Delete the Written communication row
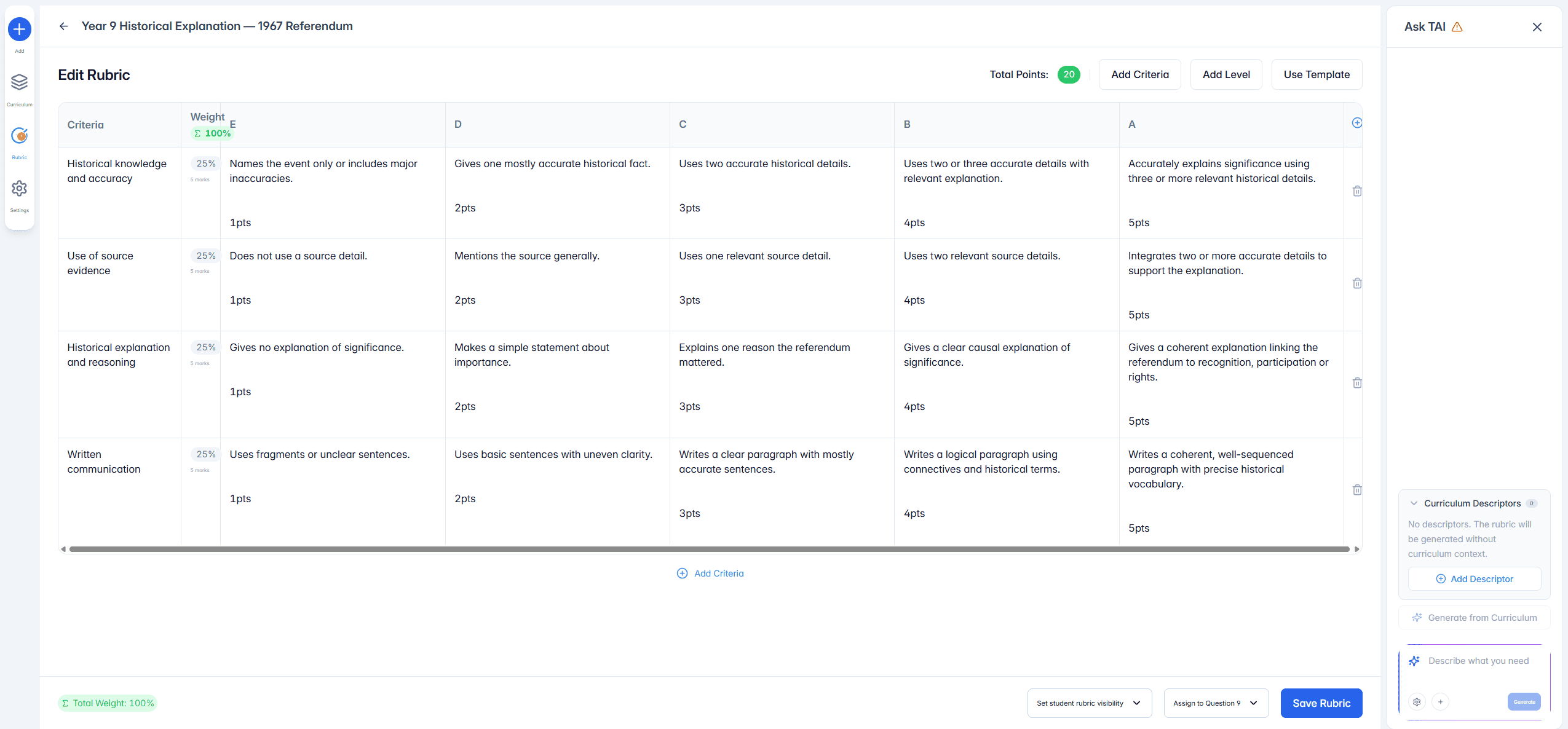The image size is (1568, 729). pyautogui.click(x=1357, y=490)
